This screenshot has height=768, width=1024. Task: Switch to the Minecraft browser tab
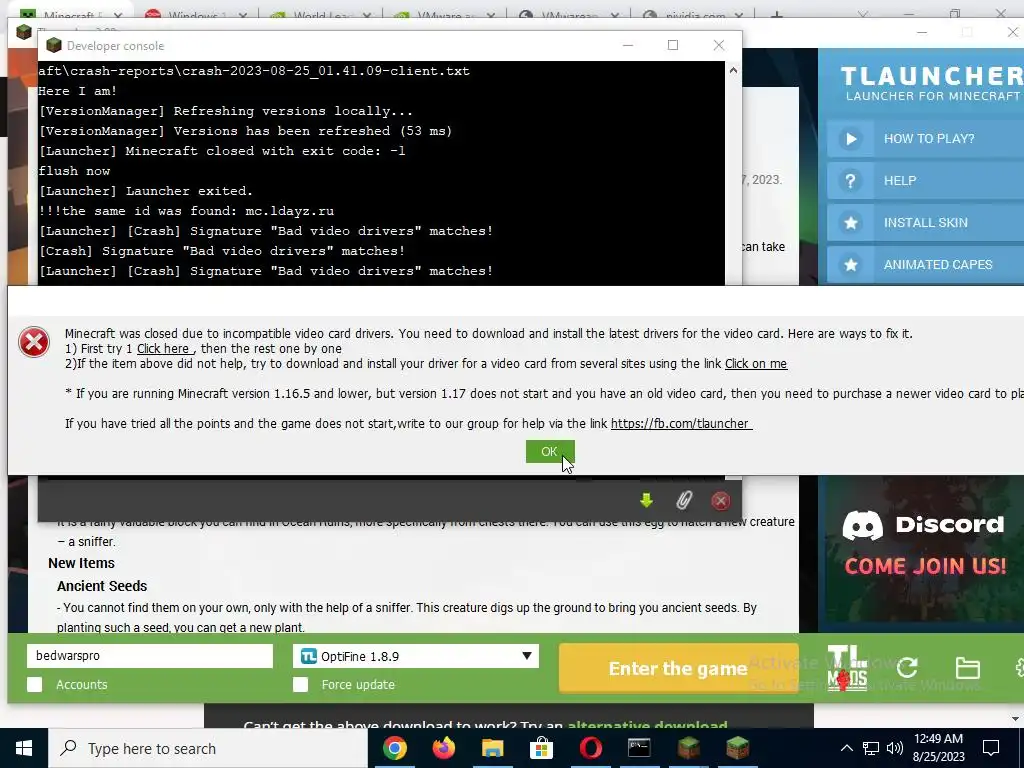[x=71, y=14]
